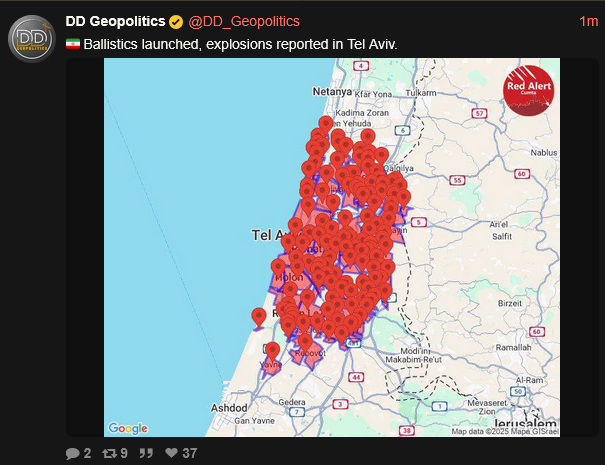Click the route 4 shield near Netanya
605x465 pixels.
coord(361,66)
